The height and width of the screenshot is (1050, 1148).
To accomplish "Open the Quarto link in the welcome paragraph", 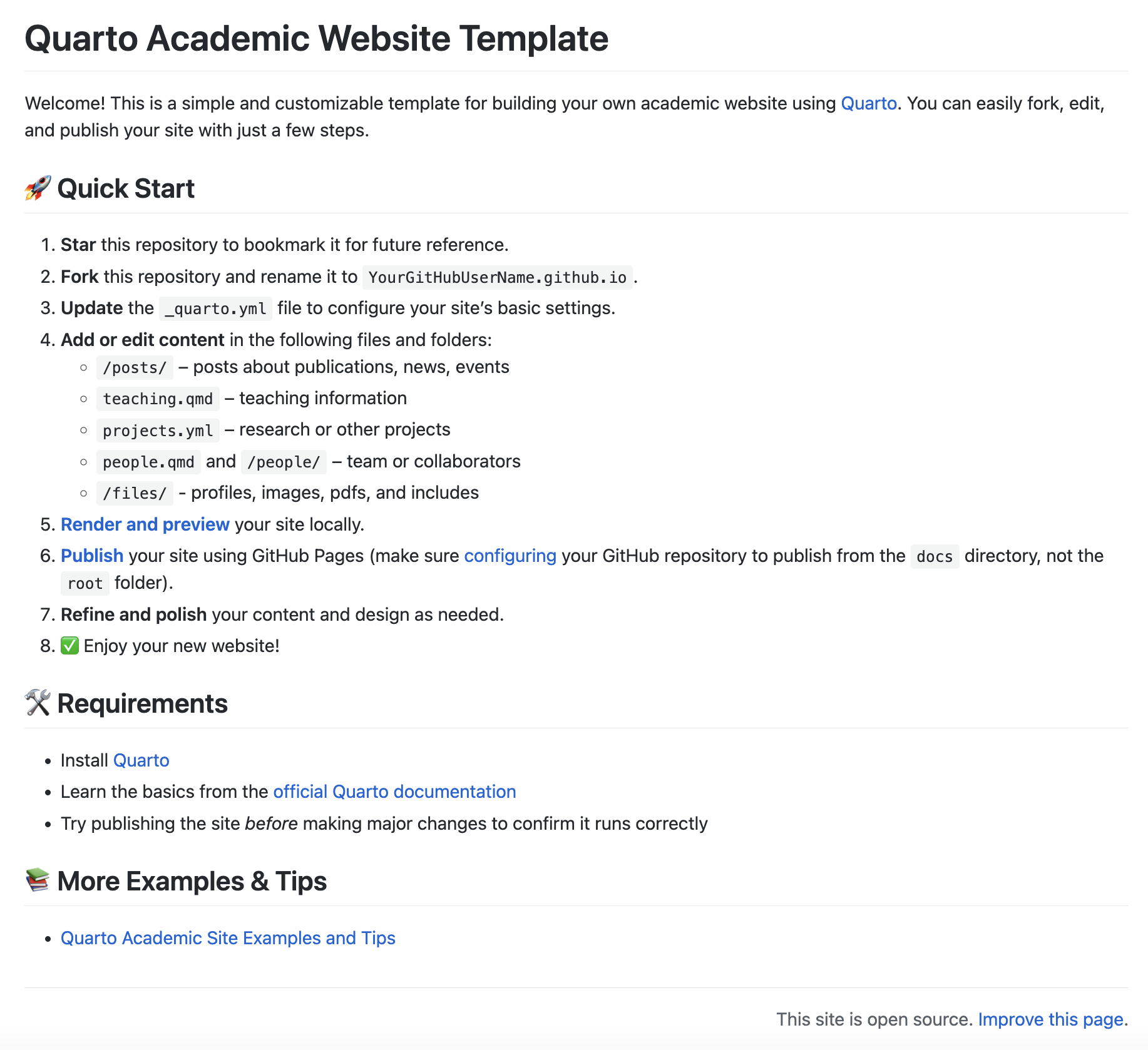I will tap(868, 103).
